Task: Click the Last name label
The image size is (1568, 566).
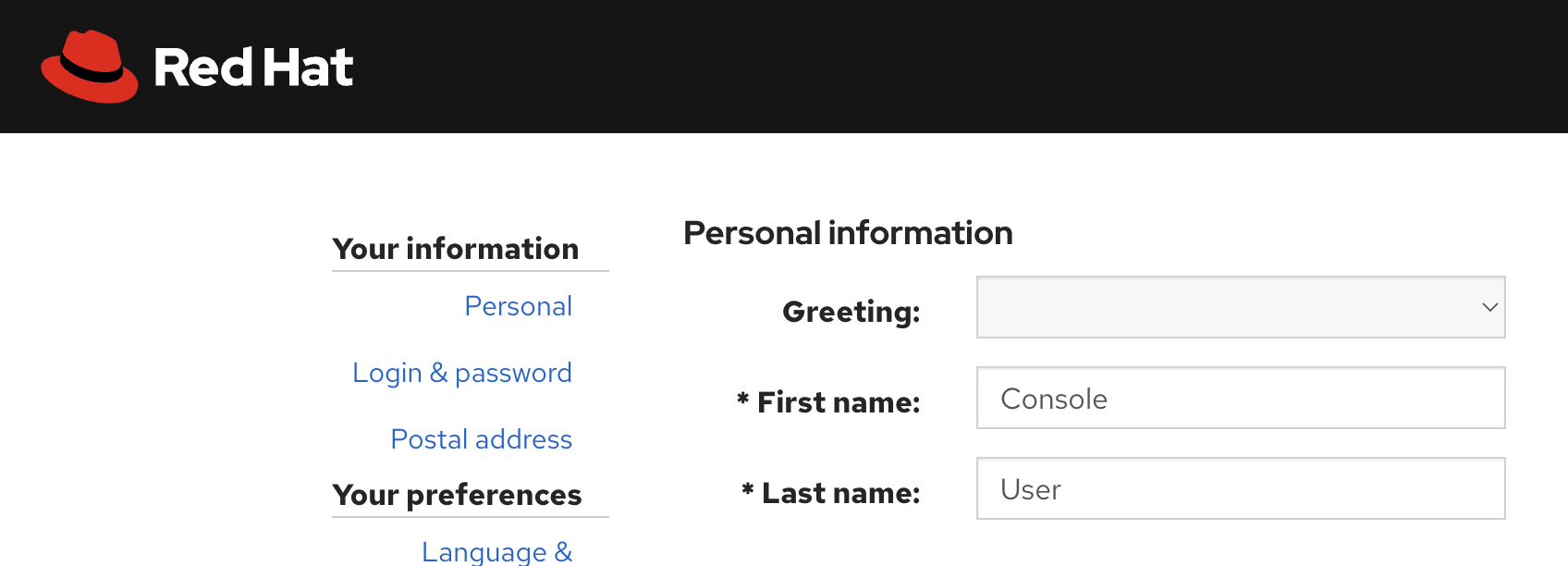Action: point(840,493)
